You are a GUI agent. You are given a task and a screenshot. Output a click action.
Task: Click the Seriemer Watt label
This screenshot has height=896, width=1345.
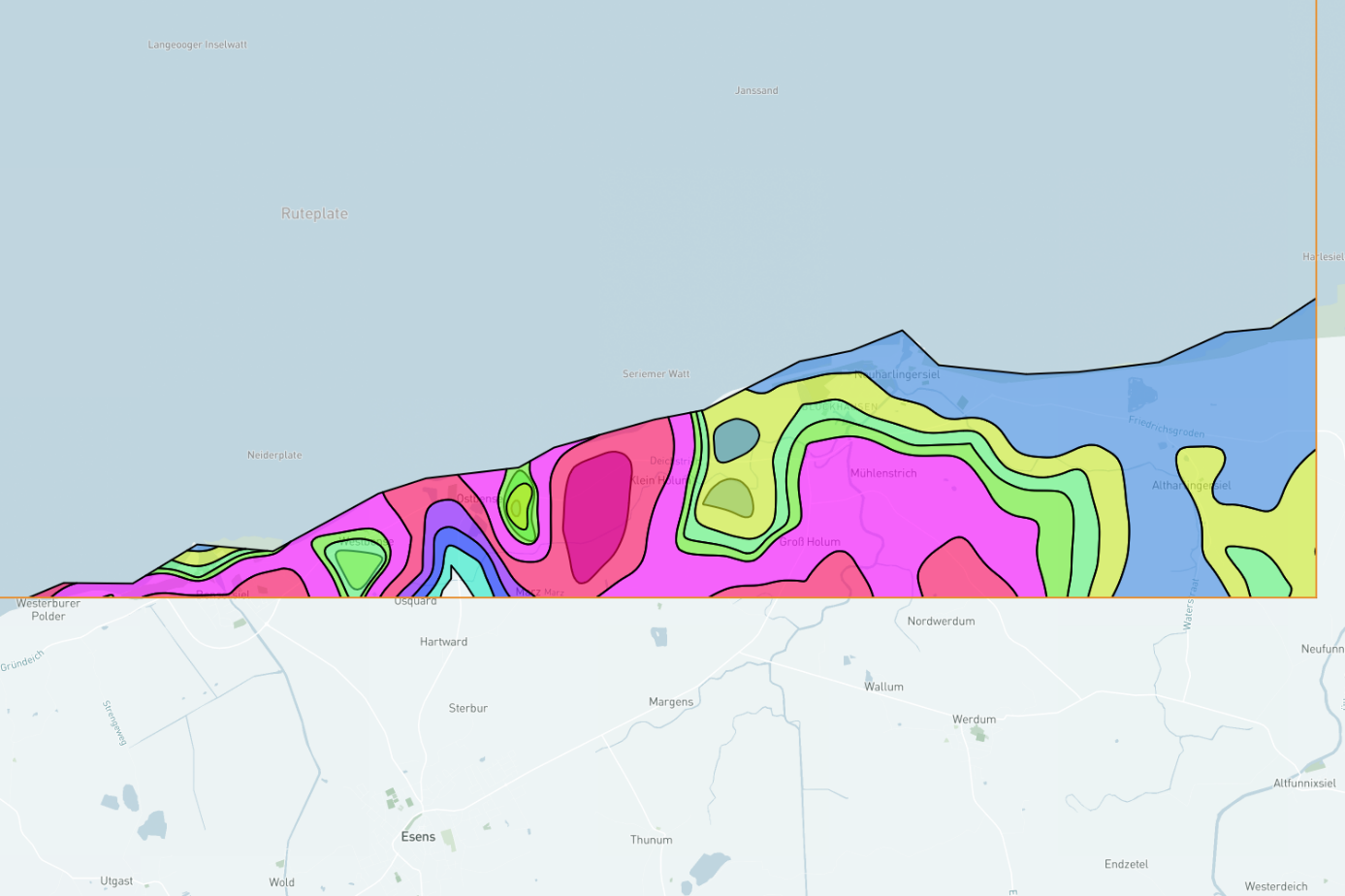(656, 373)
